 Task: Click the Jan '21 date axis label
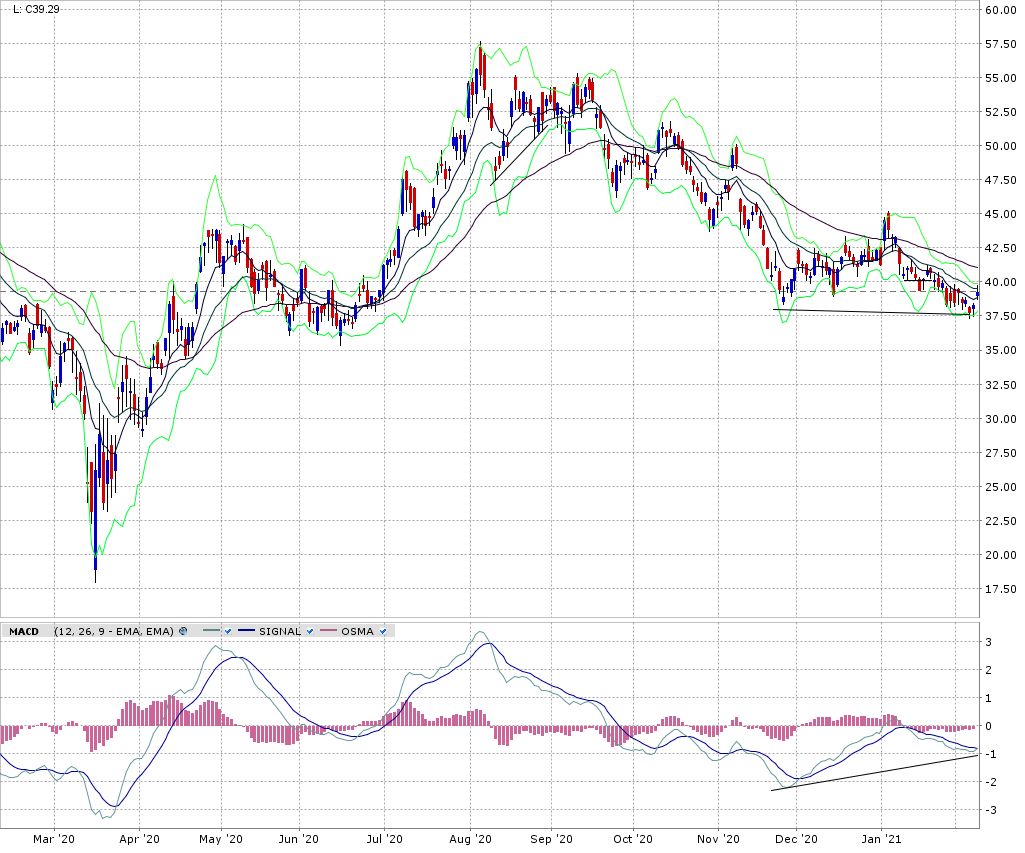tap(881, 839)
